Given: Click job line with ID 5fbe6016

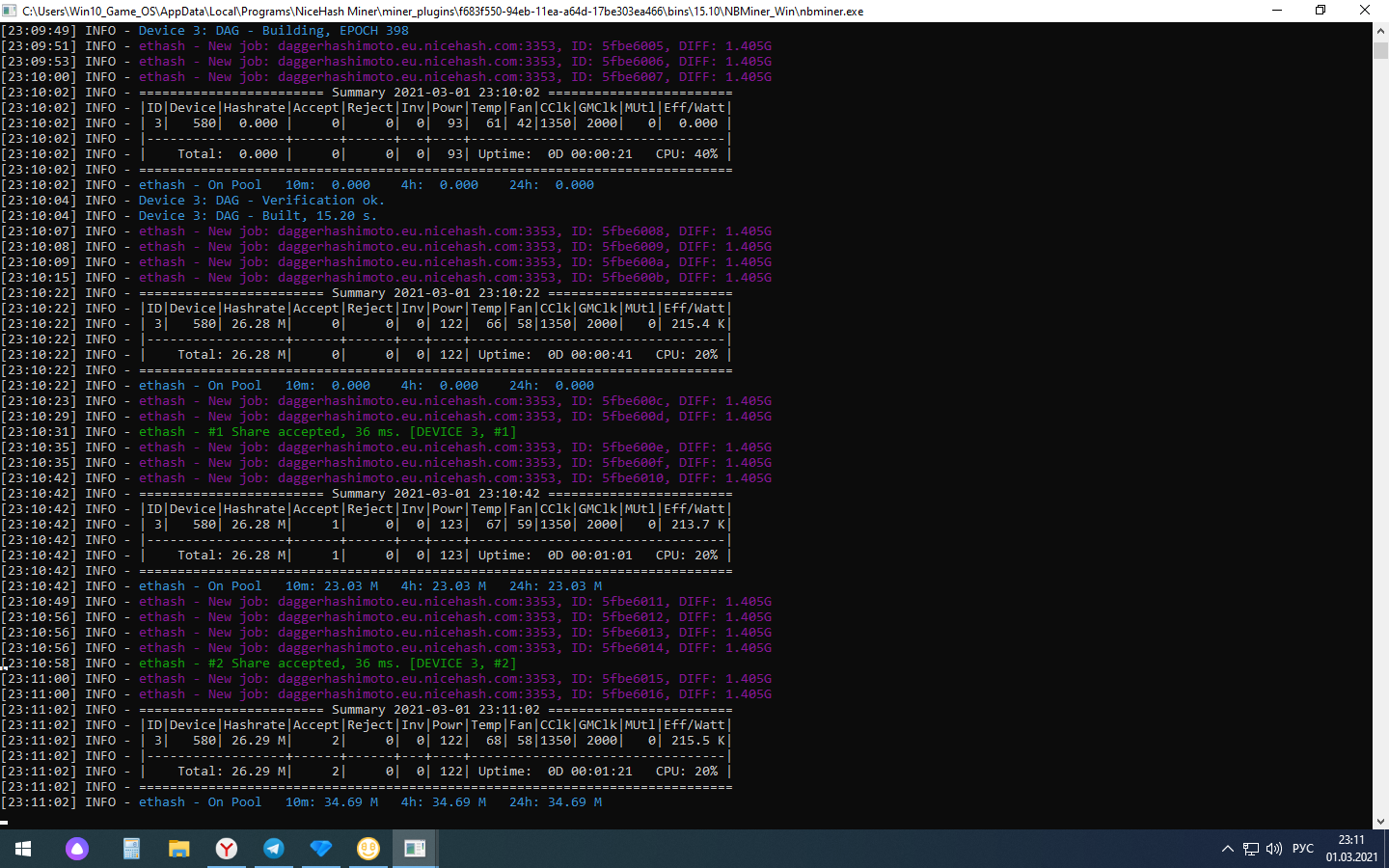Looking at the screenshot, I should point(455,694).
